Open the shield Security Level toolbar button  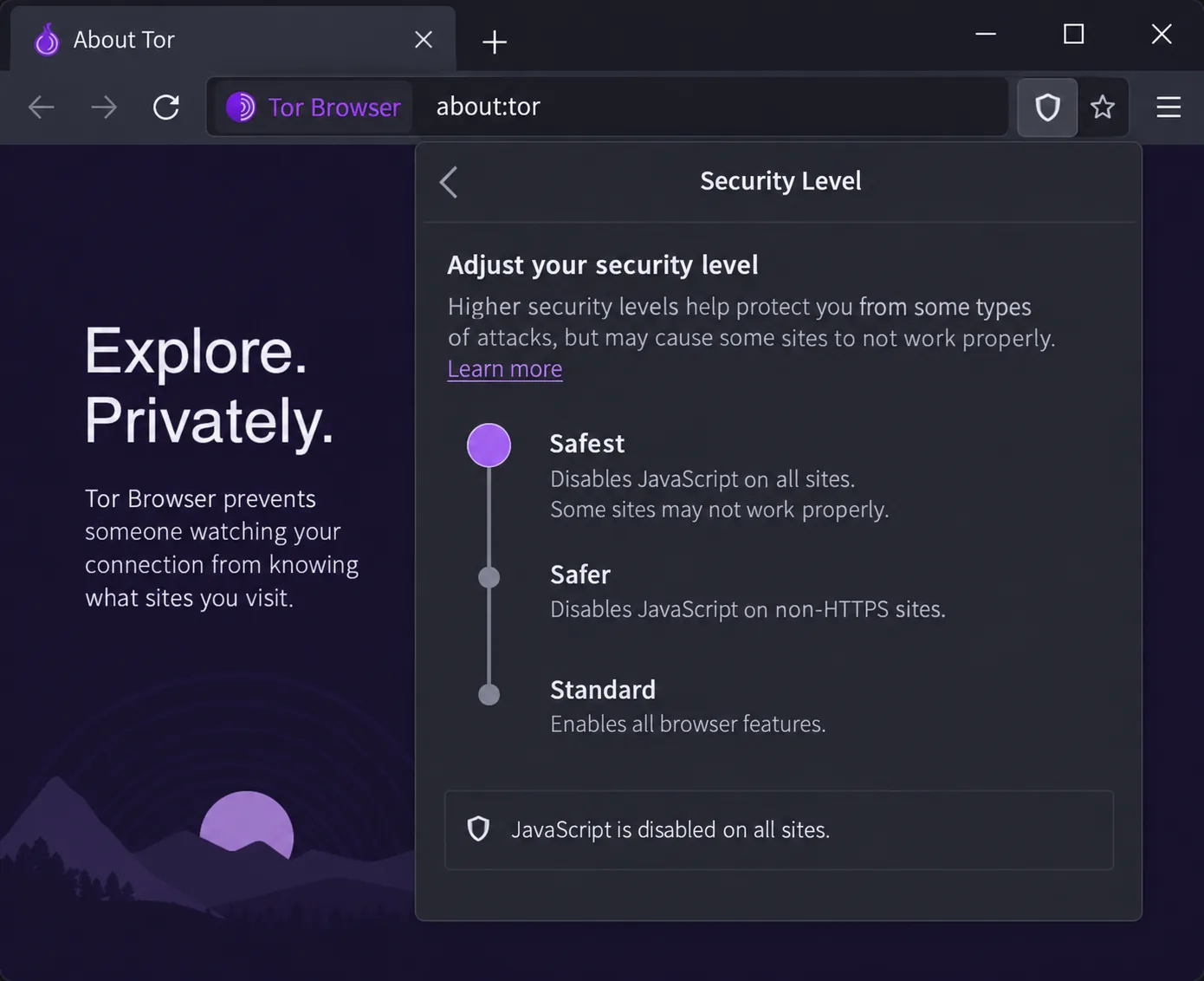click(x=1047, y=107)
